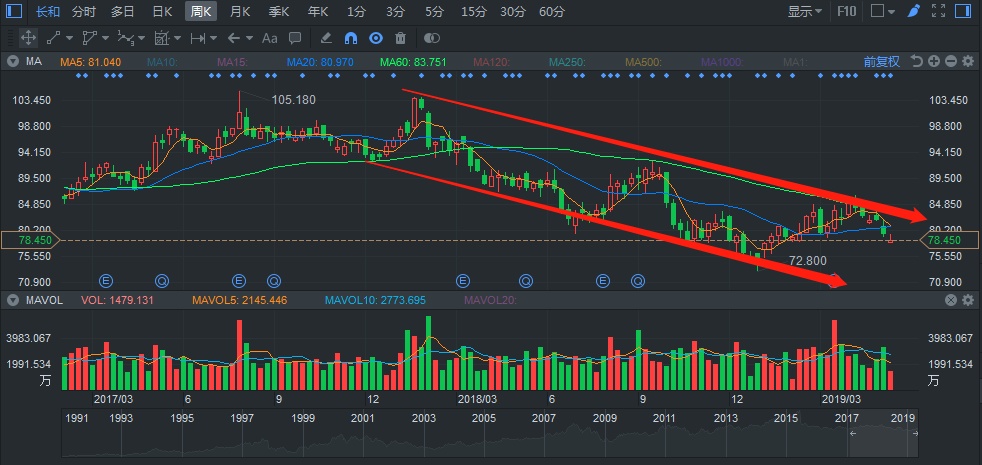Delete drawings with the trash can icon
This screenshot has width=982, height=465.
pos(401,38)
